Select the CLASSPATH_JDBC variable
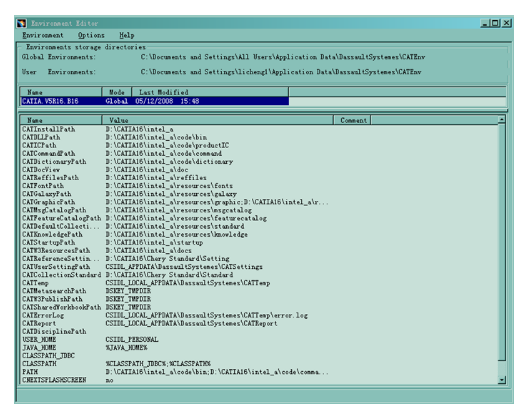 point(48,356)
